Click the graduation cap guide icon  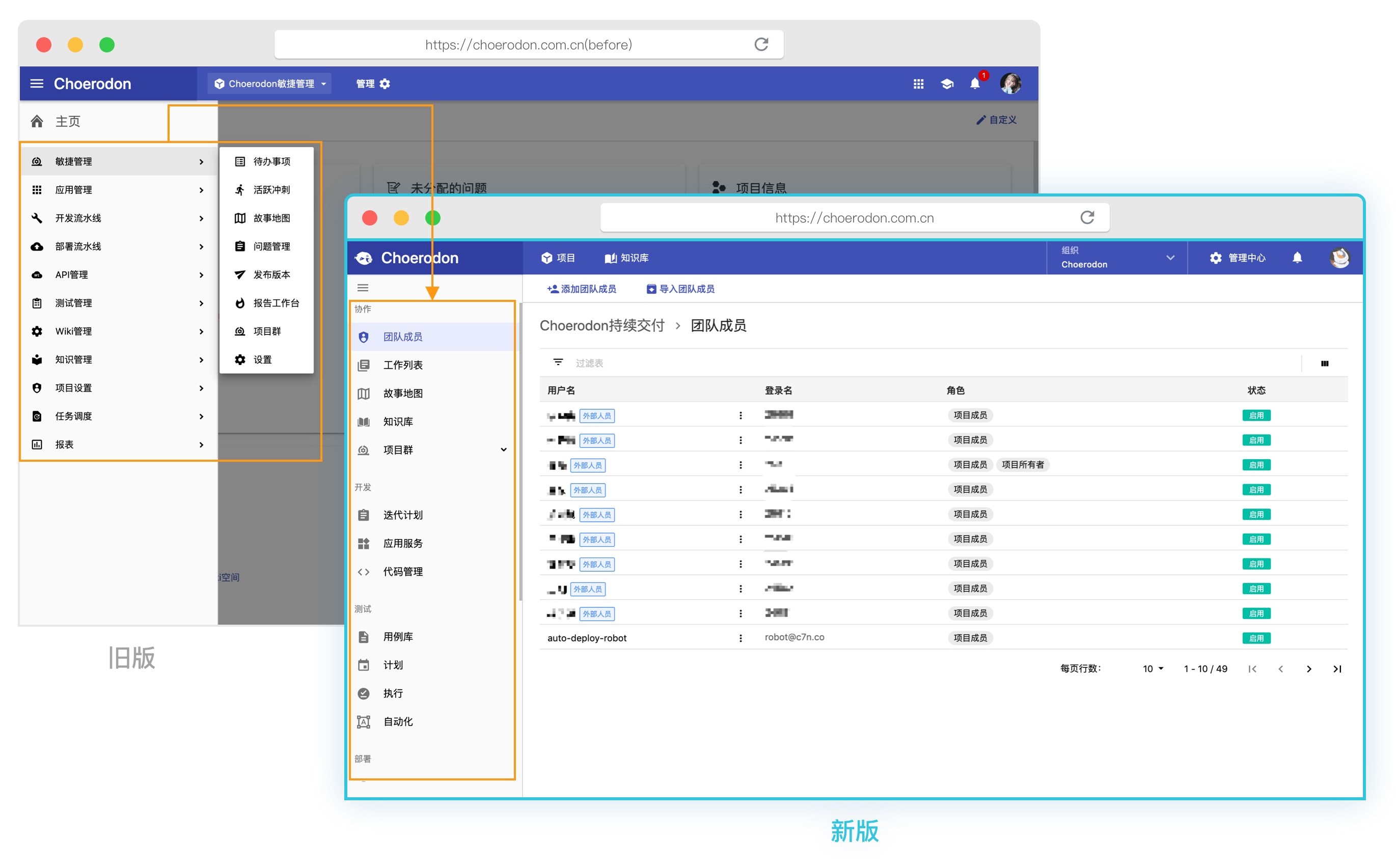coord(946,84)
